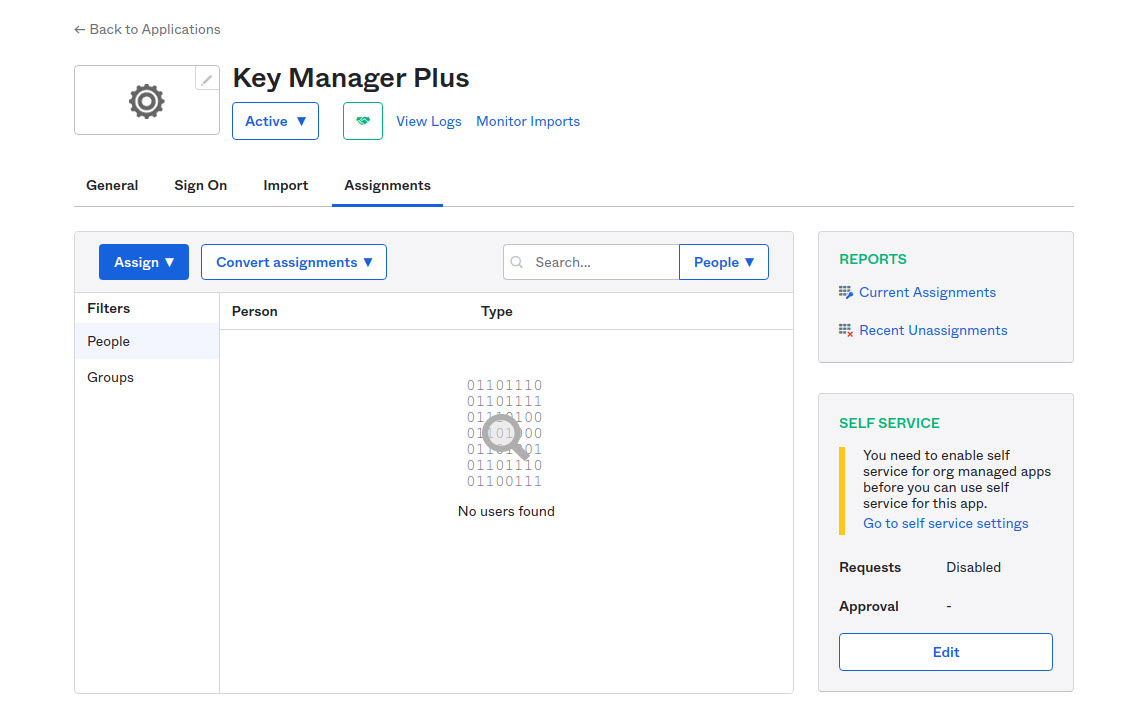The height and width of the screenshot is (725, 1129).
Task: Expand the Convert assignments dropdown
Action: [294, 262]
